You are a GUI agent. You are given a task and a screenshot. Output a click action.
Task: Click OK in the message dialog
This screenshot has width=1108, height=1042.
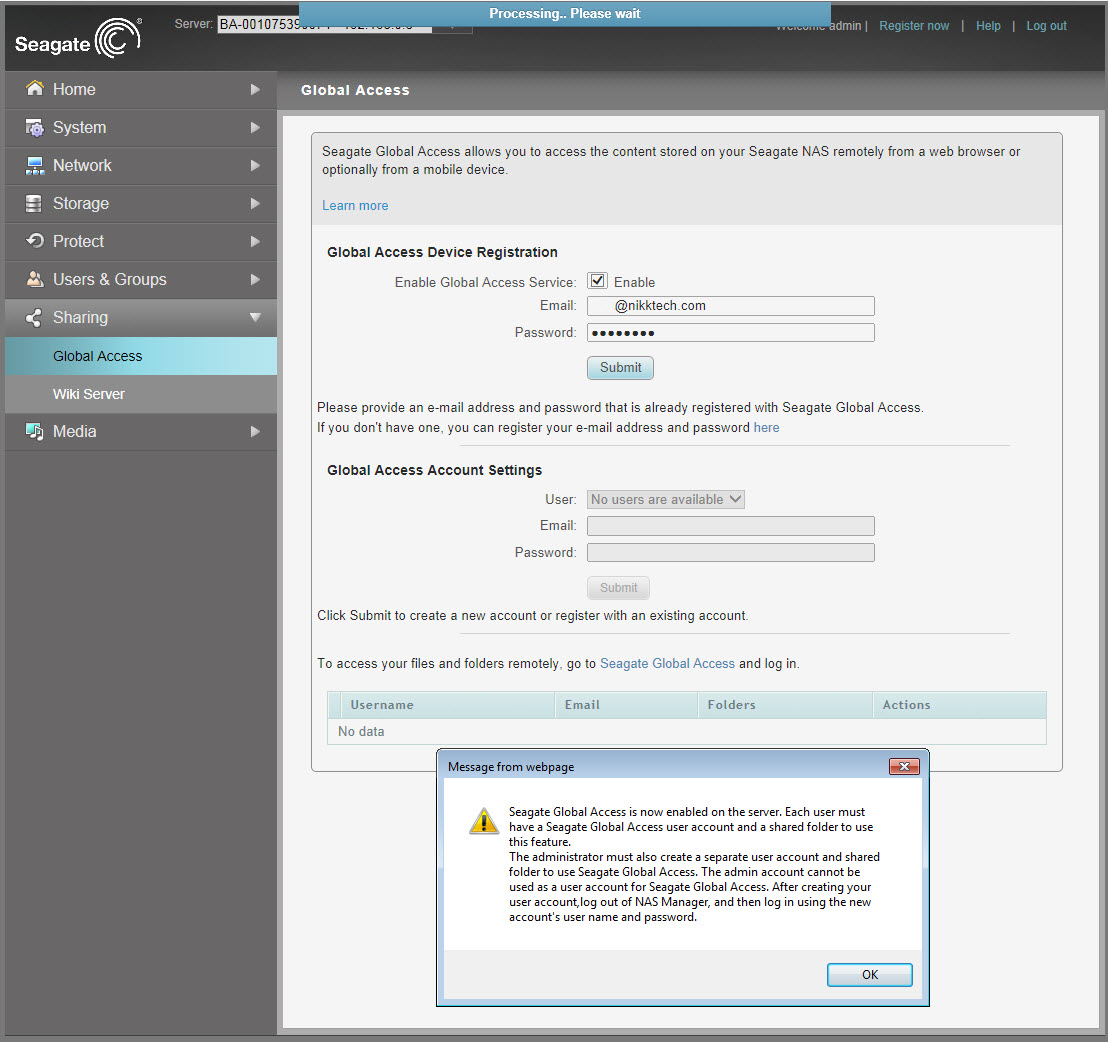tap(869, 974)
